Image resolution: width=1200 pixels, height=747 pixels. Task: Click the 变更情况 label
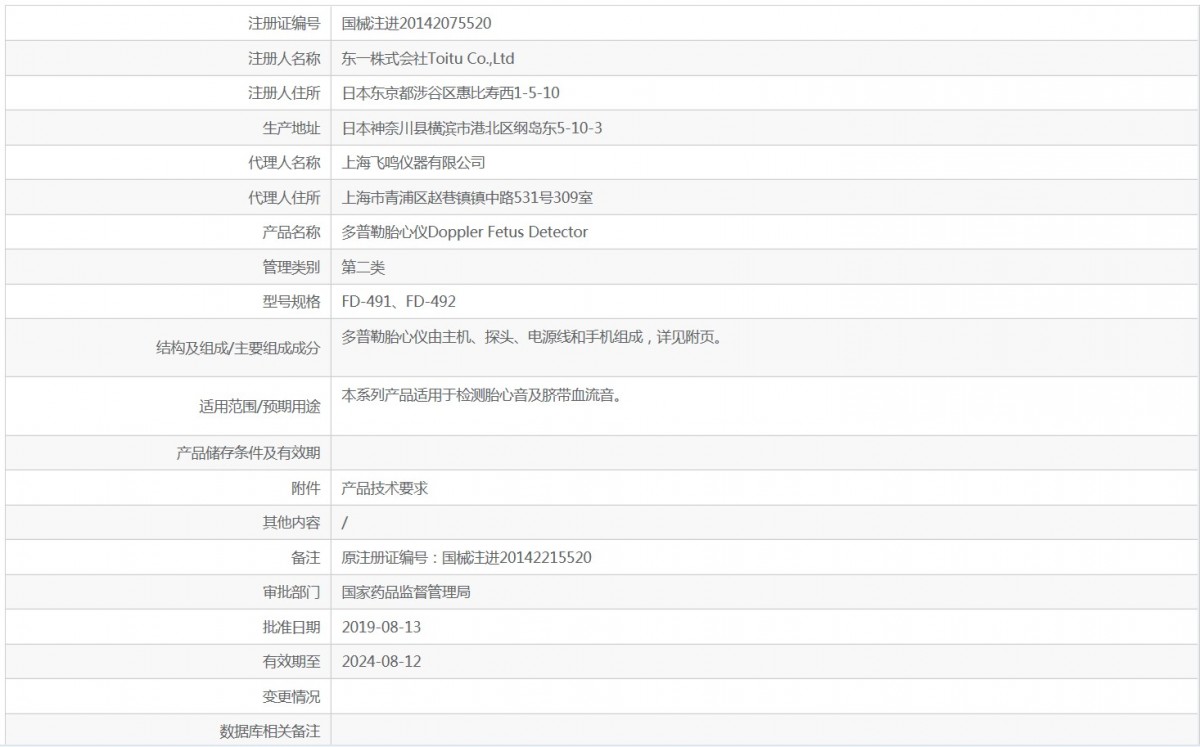291,696
